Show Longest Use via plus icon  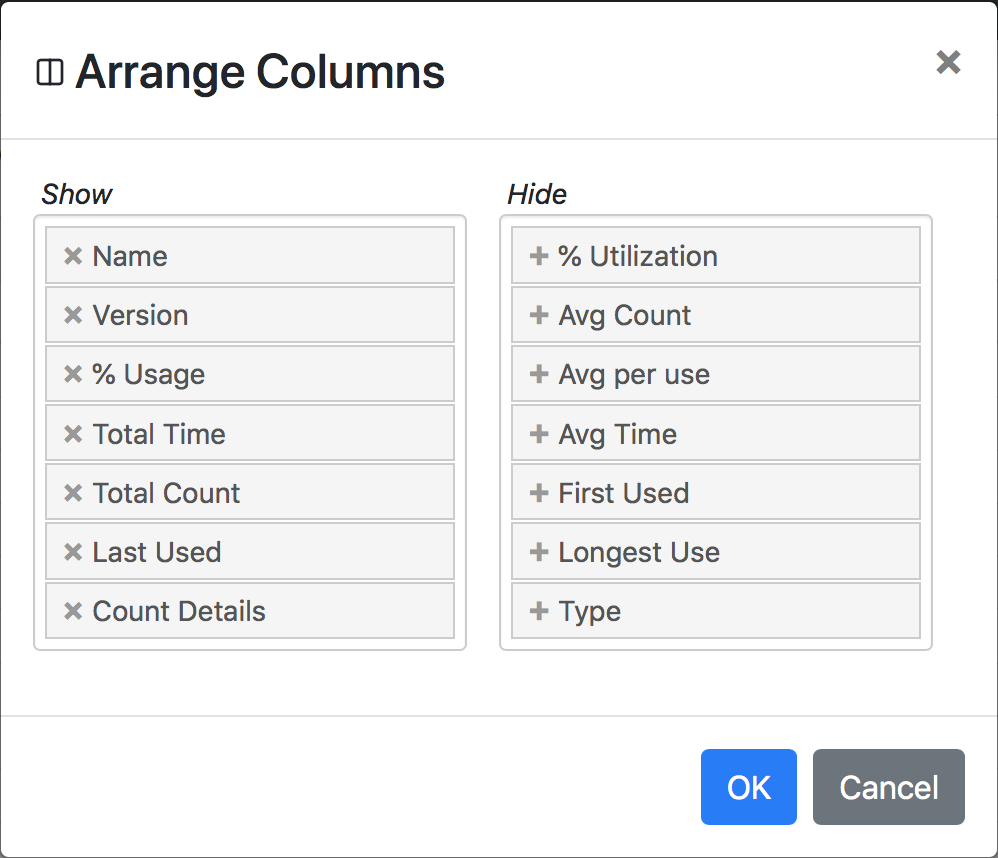[539, 552]
